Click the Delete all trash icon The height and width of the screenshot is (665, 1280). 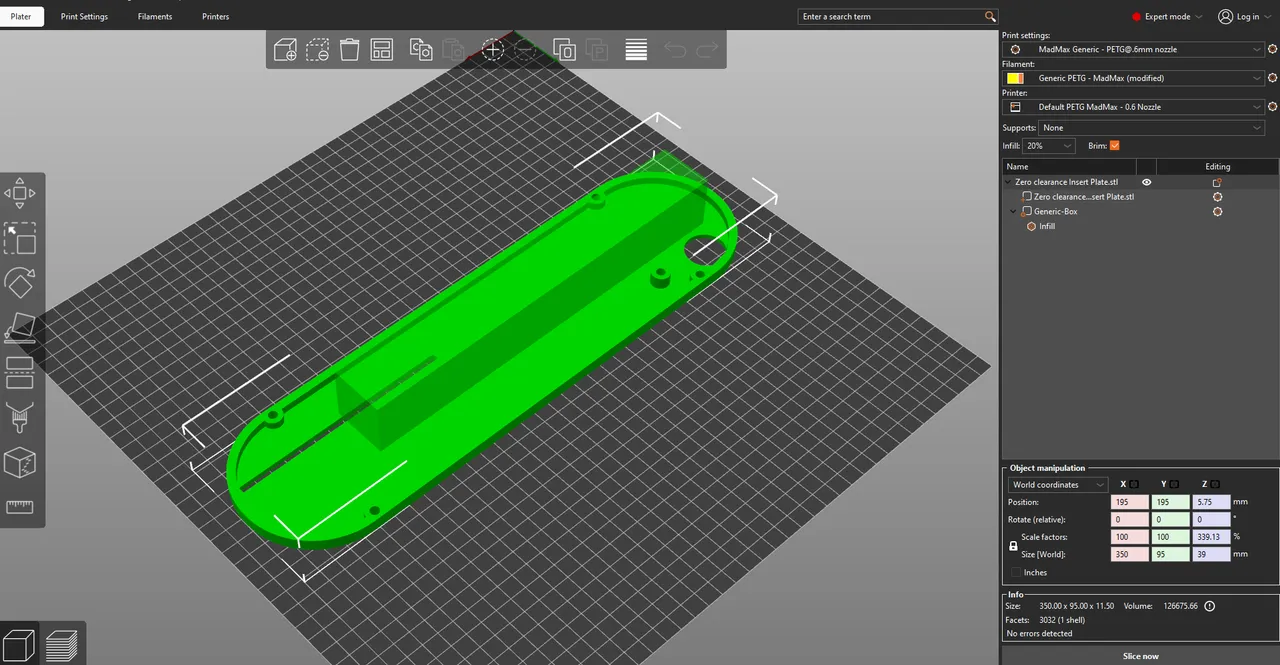pyautogui.click(x=349, y=50)
